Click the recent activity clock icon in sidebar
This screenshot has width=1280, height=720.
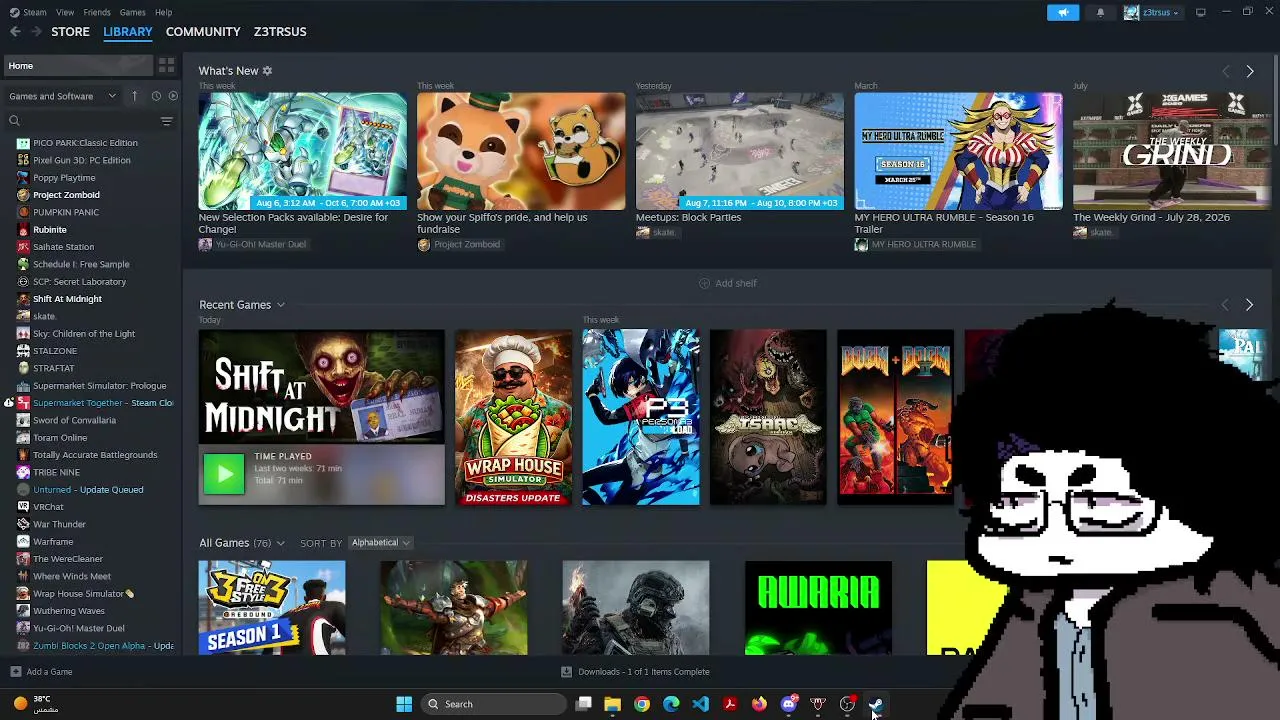[156, 96]
